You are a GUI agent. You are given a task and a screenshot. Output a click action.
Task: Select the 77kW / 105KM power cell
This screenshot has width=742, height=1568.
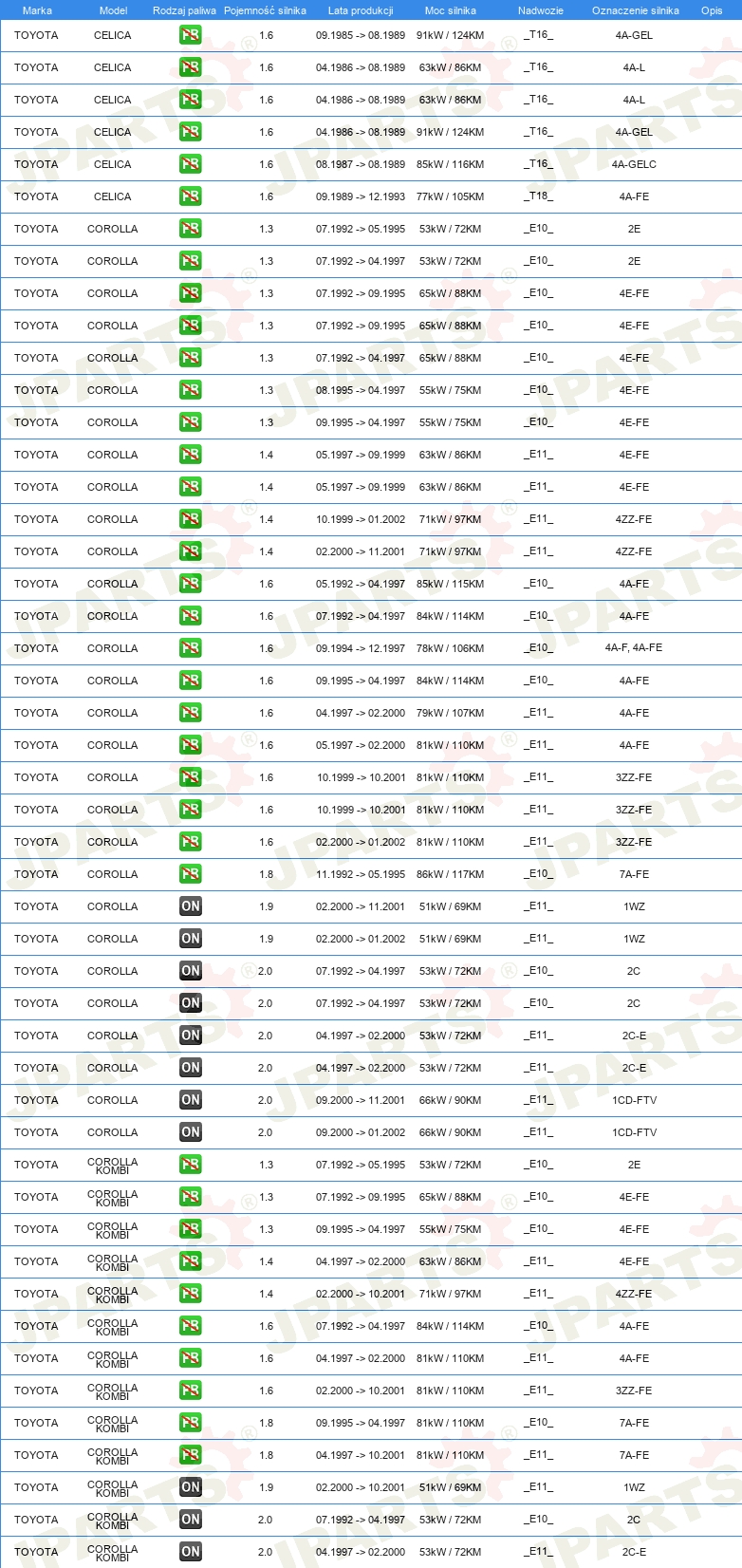[450, 196]
